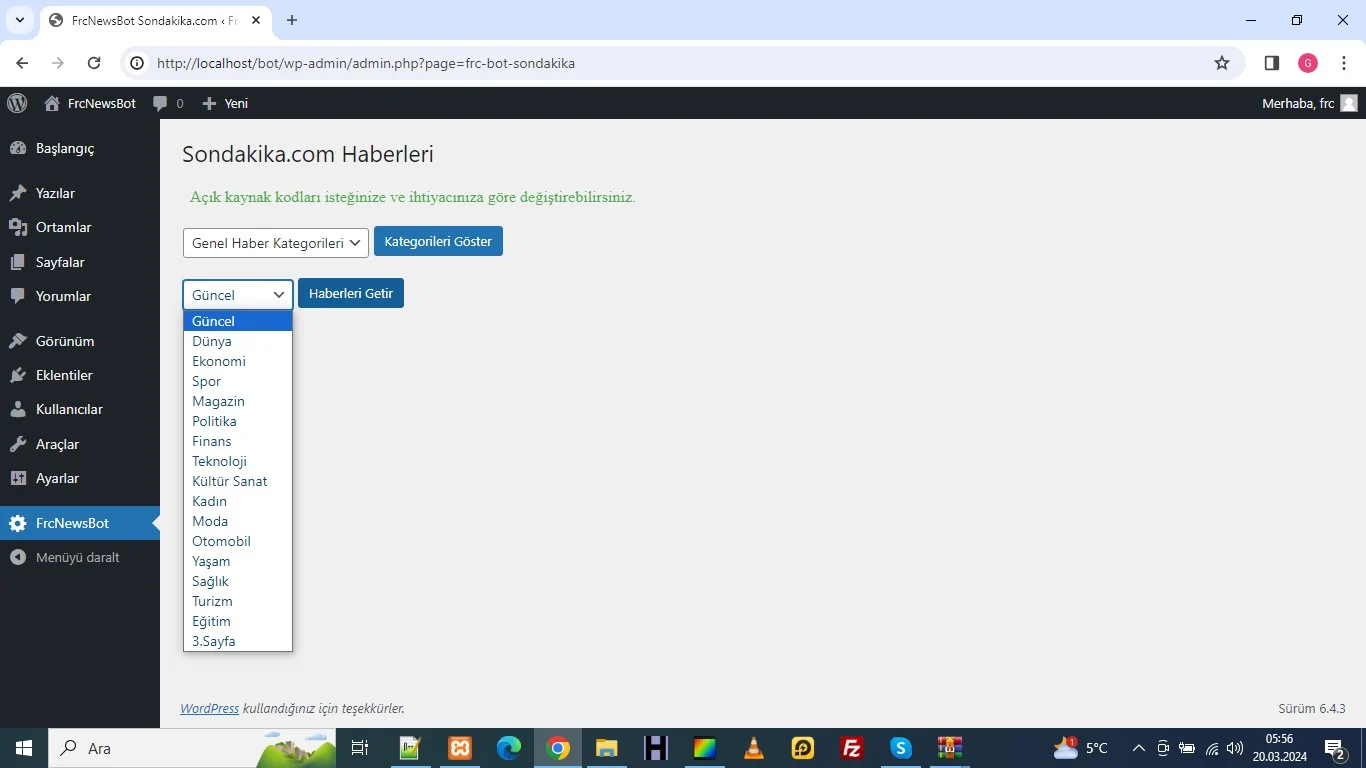Launch XAMPP from the taskbar
Image resolution: width=1366 pixels, height=768 pixels.
(460, 748)
